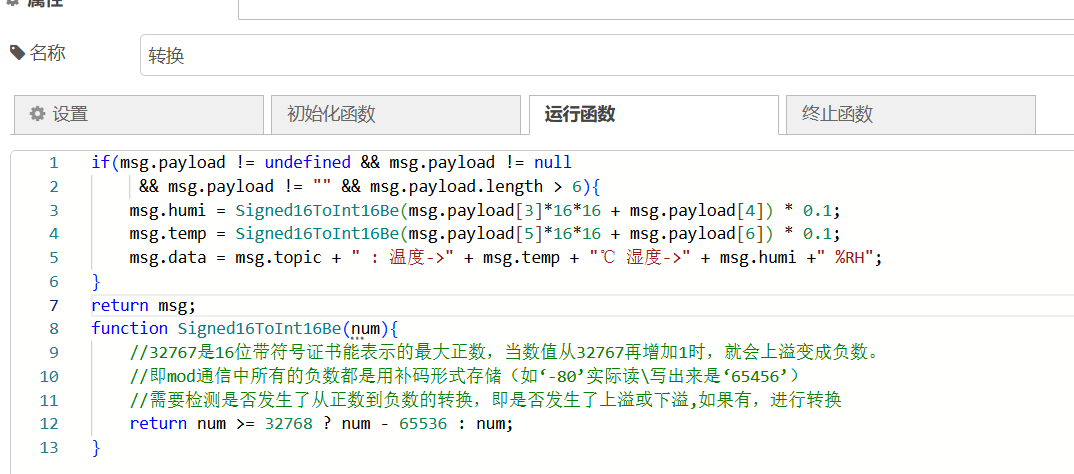The image size is (1074, 474).
Task: Click line number 7 in the gutter
Action: click(x=53, y=305)
